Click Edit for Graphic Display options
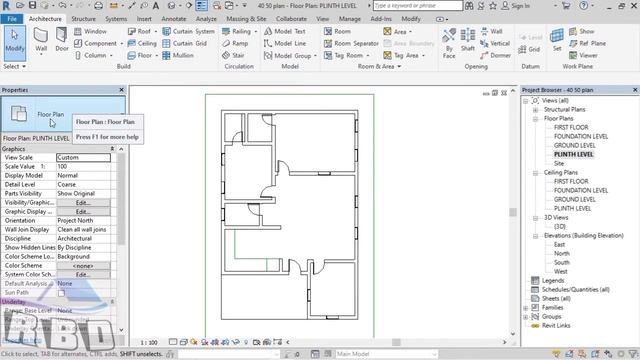Screen dimensions: 640x360 (x=83, y=212)
